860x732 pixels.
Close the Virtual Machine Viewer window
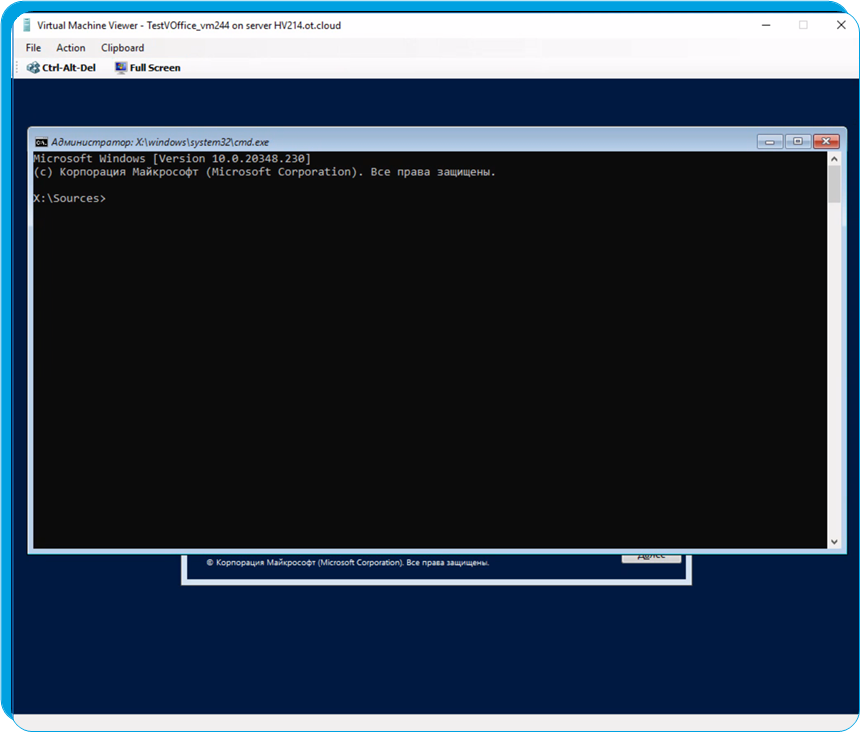841,25
